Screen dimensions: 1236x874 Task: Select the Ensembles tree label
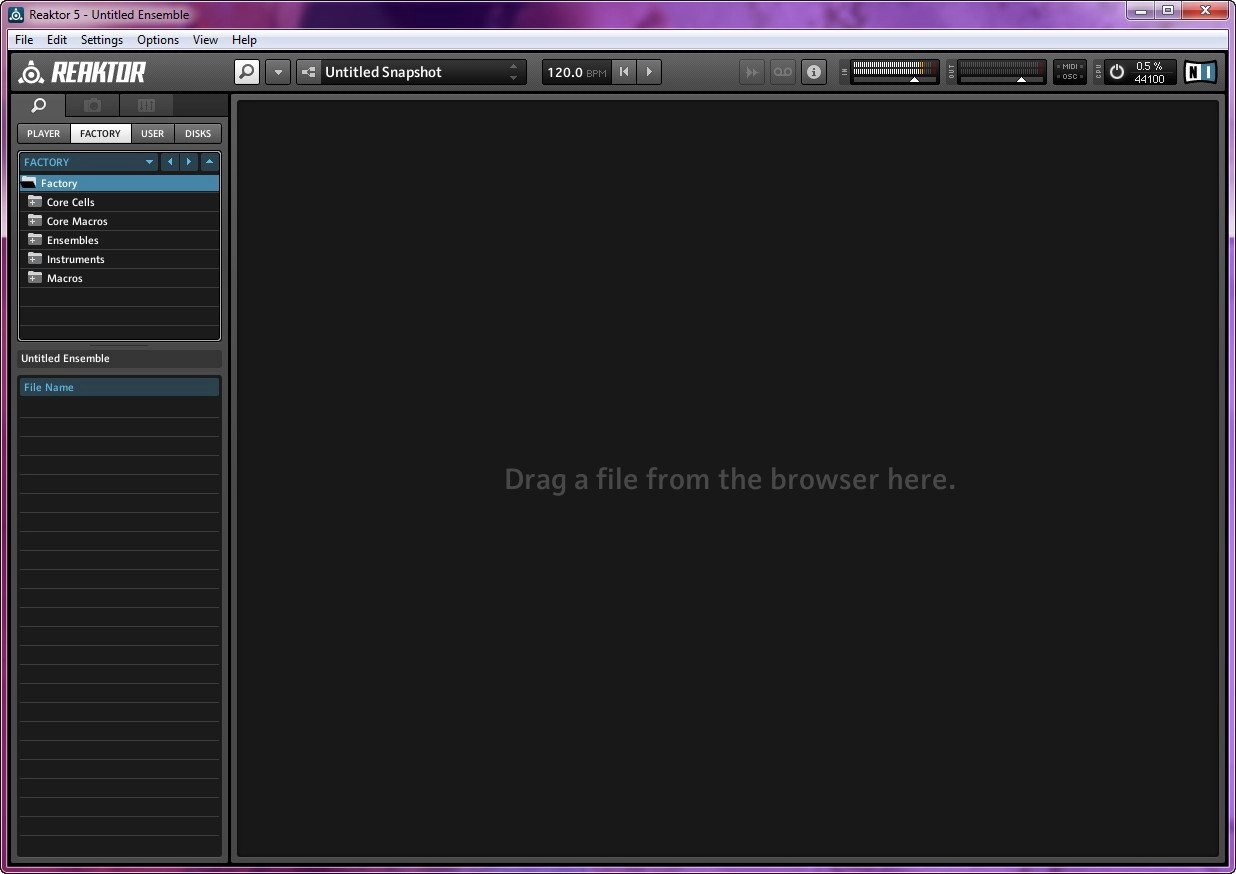point(73,240)
